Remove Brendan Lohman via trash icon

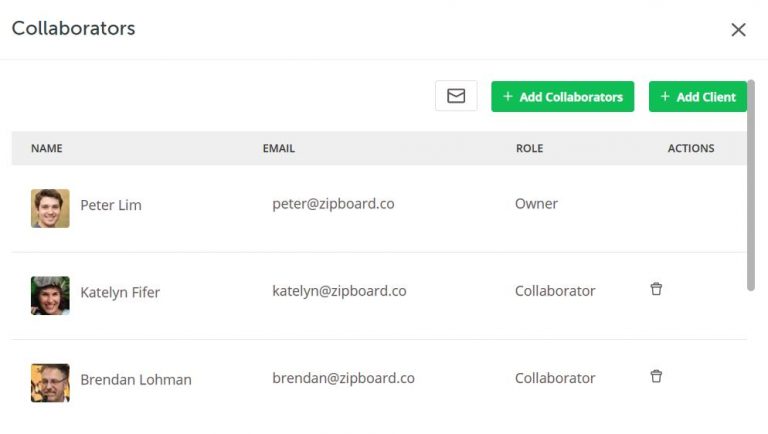tap(656, 376)
